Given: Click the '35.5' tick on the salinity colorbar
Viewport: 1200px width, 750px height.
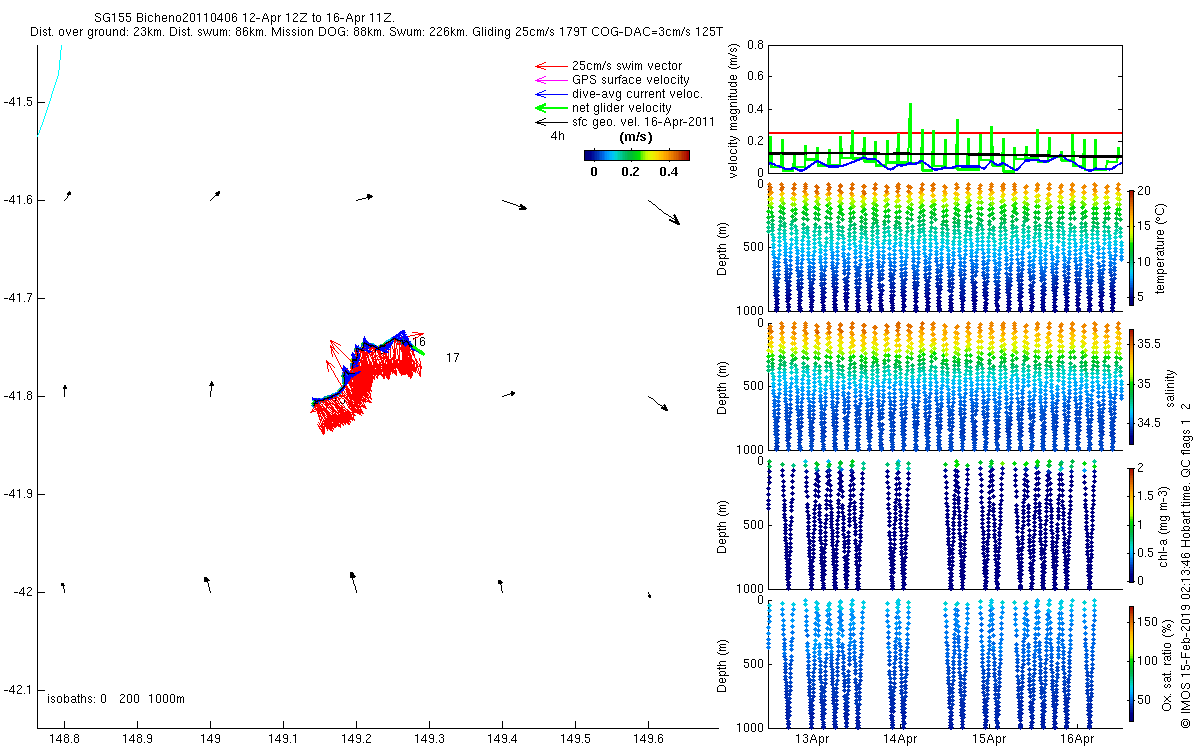Looking at the screenshot, I should 1148,343.
